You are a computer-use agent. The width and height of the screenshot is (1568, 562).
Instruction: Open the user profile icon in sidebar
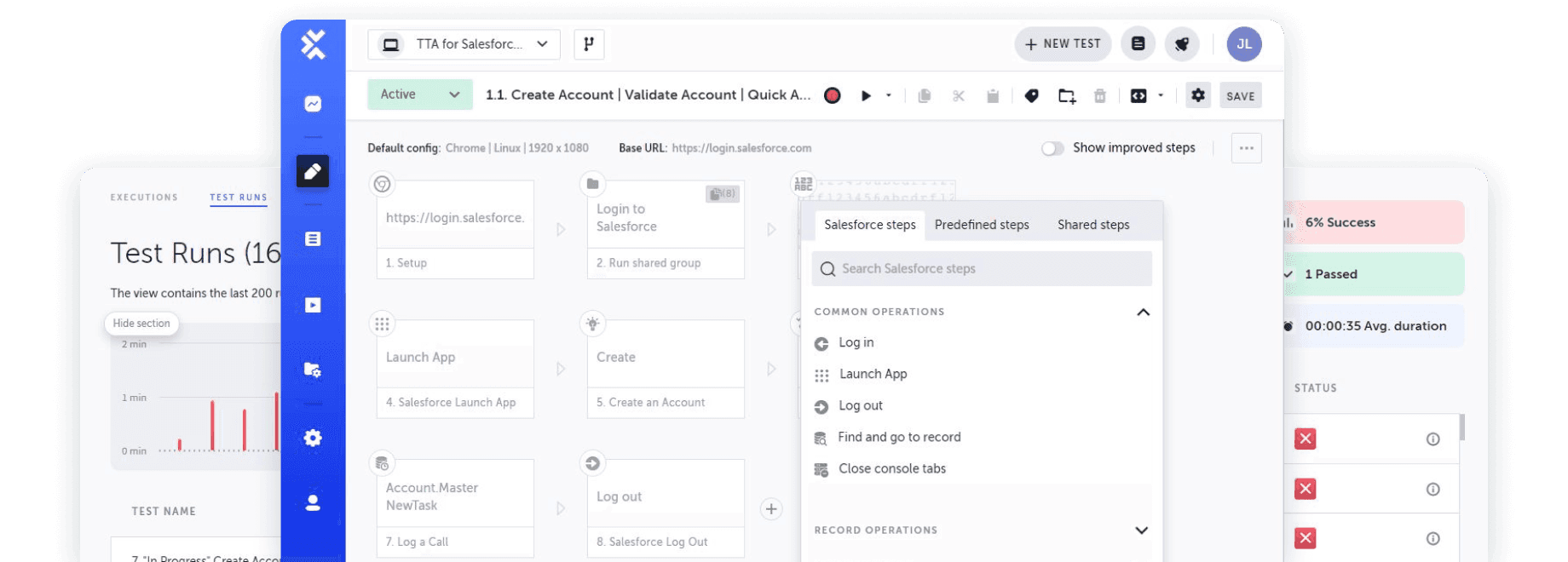(313, 503)
